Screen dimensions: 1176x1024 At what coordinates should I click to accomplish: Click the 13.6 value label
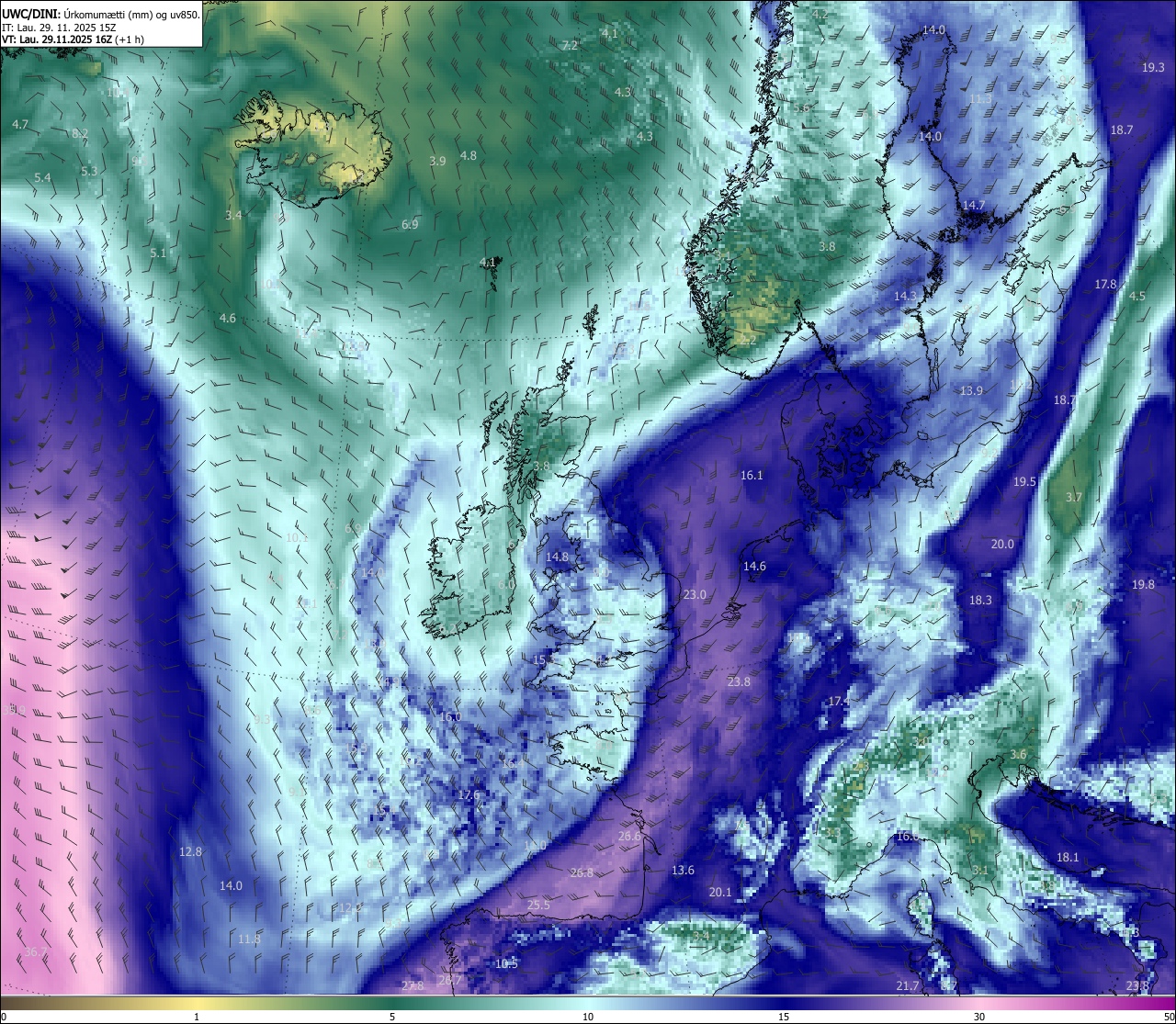(x=683, y=870)
